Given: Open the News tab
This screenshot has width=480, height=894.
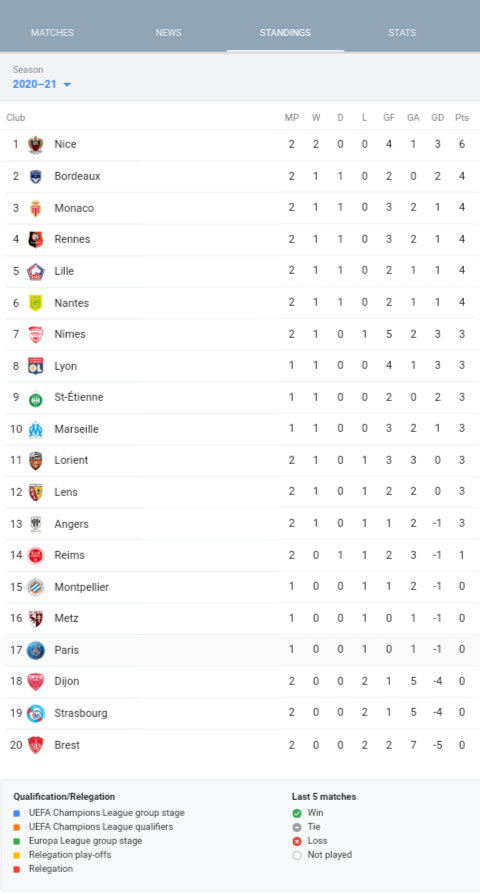Looking at the screenshot, I should pos(169,32).
